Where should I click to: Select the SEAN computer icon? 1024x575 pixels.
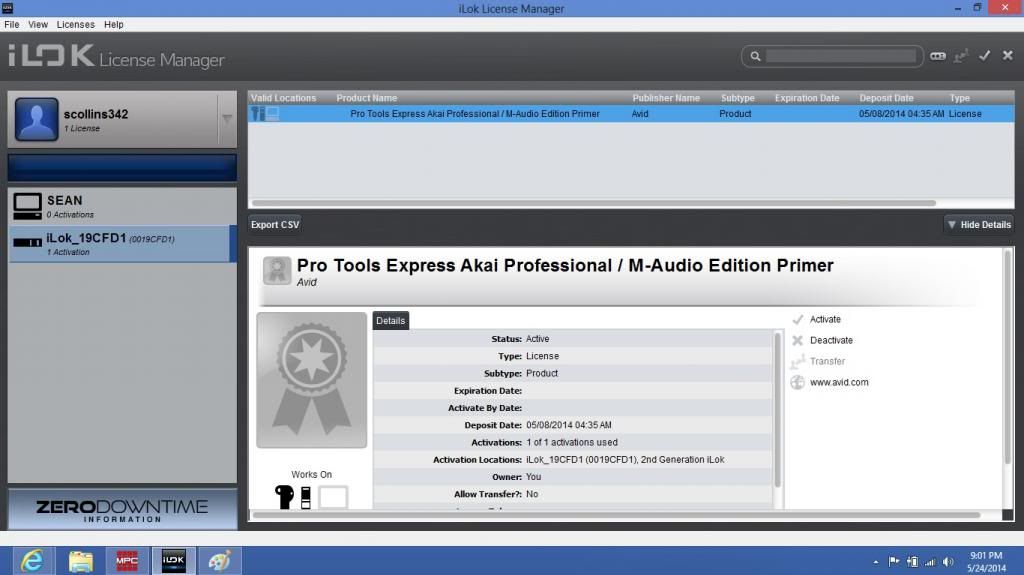coord(27,206)
